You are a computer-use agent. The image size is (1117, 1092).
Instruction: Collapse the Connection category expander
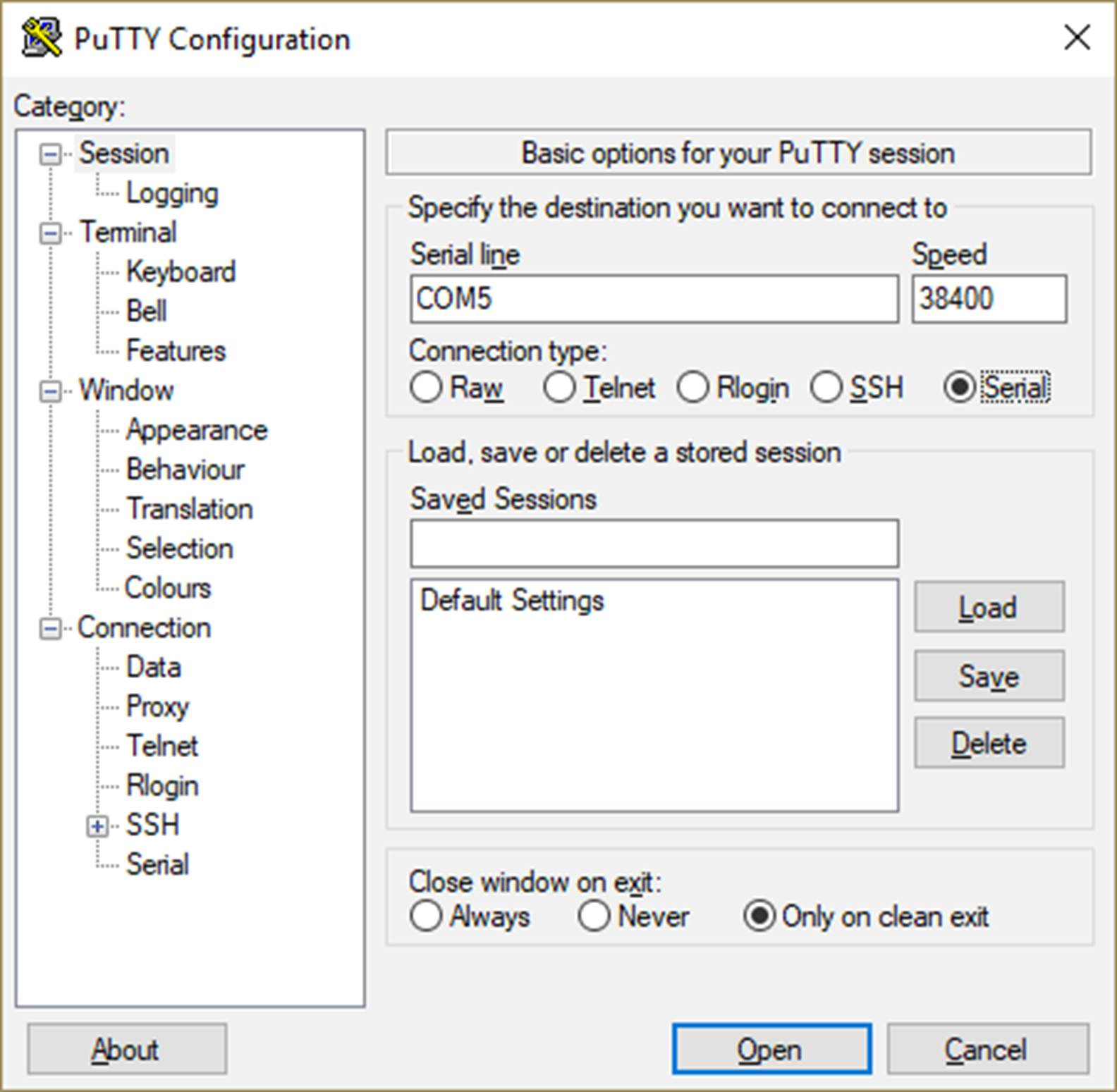click(x=50, y=628)
